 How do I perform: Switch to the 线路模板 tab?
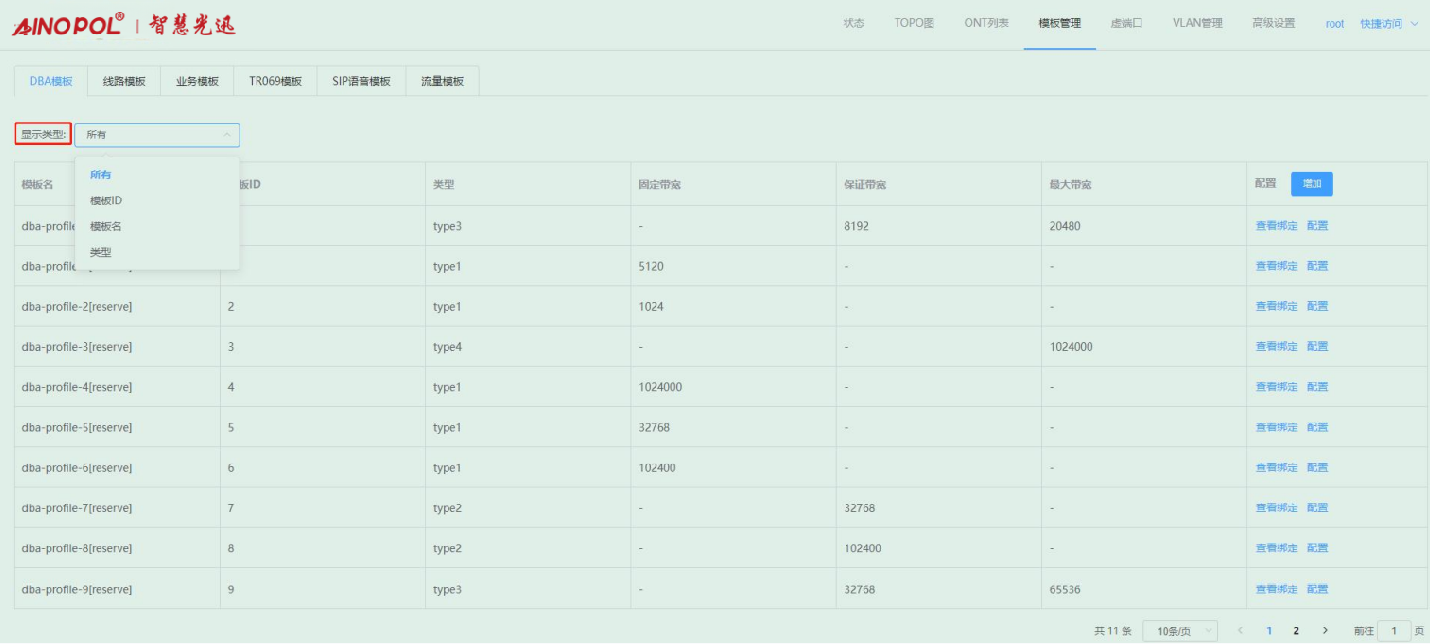click(x=124, y=82)
